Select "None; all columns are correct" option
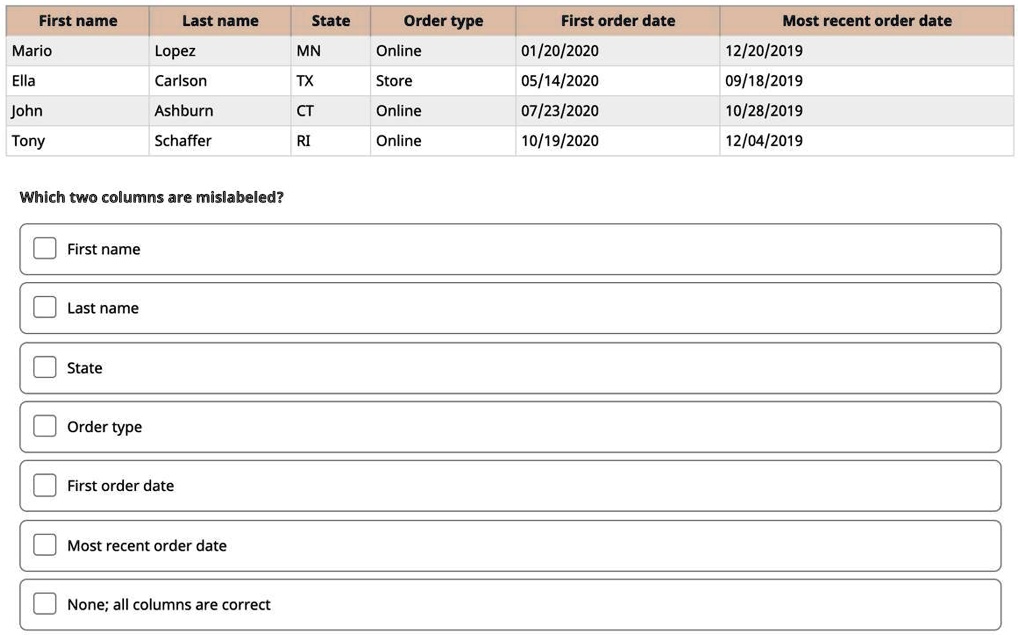 pyautogui.click(x=44, y=603)
